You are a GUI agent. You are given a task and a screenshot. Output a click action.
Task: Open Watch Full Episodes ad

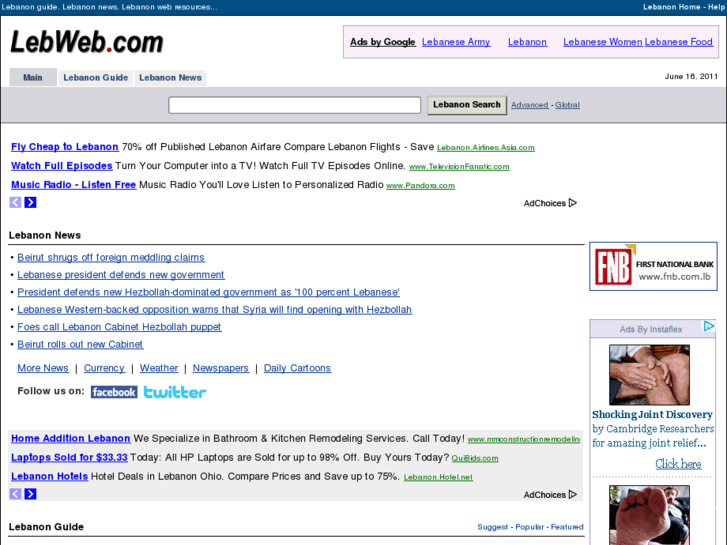[x=62, y=166]
